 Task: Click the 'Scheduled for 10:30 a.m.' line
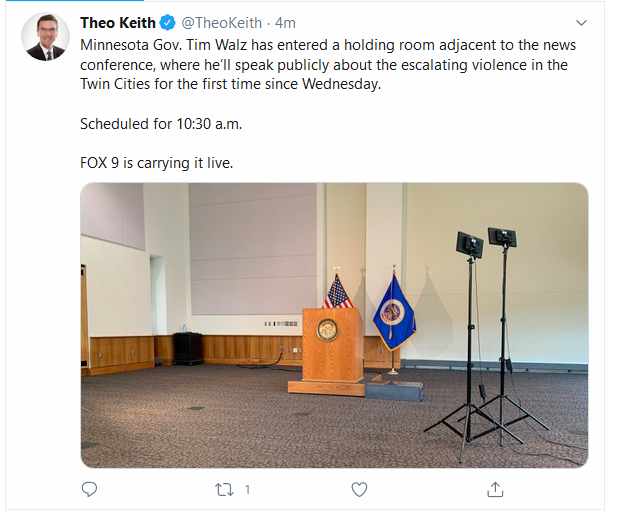click(159, 124)
